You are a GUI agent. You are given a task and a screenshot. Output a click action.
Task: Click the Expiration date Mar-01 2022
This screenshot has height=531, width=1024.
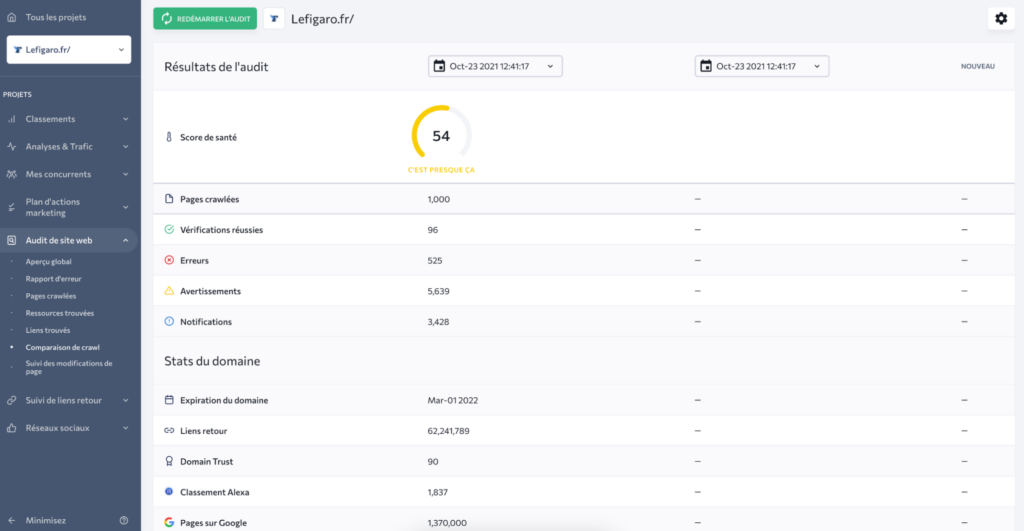pos(453,400)
